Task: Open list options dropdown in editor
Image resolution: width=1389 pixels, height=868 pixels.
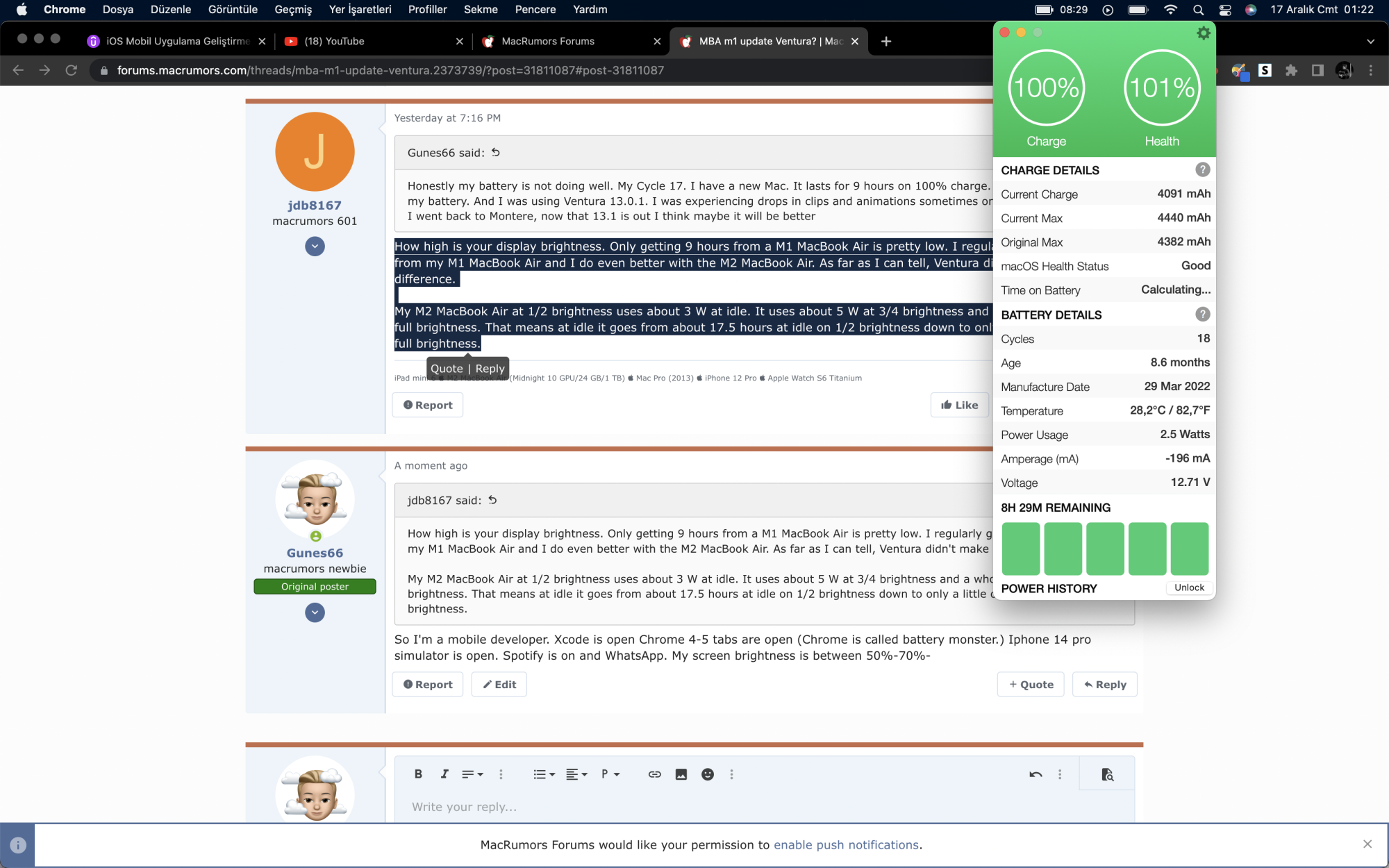Action: [x=544, y=774]
